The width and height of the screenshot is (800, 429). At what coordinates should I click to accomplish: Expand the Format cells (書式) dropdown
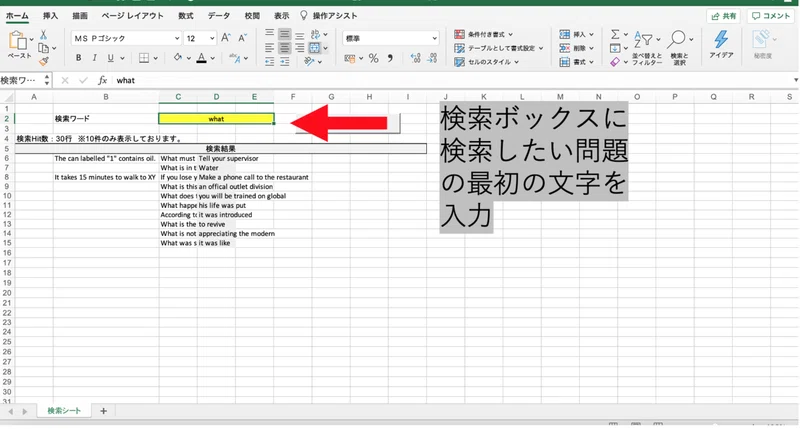[591, 62]
